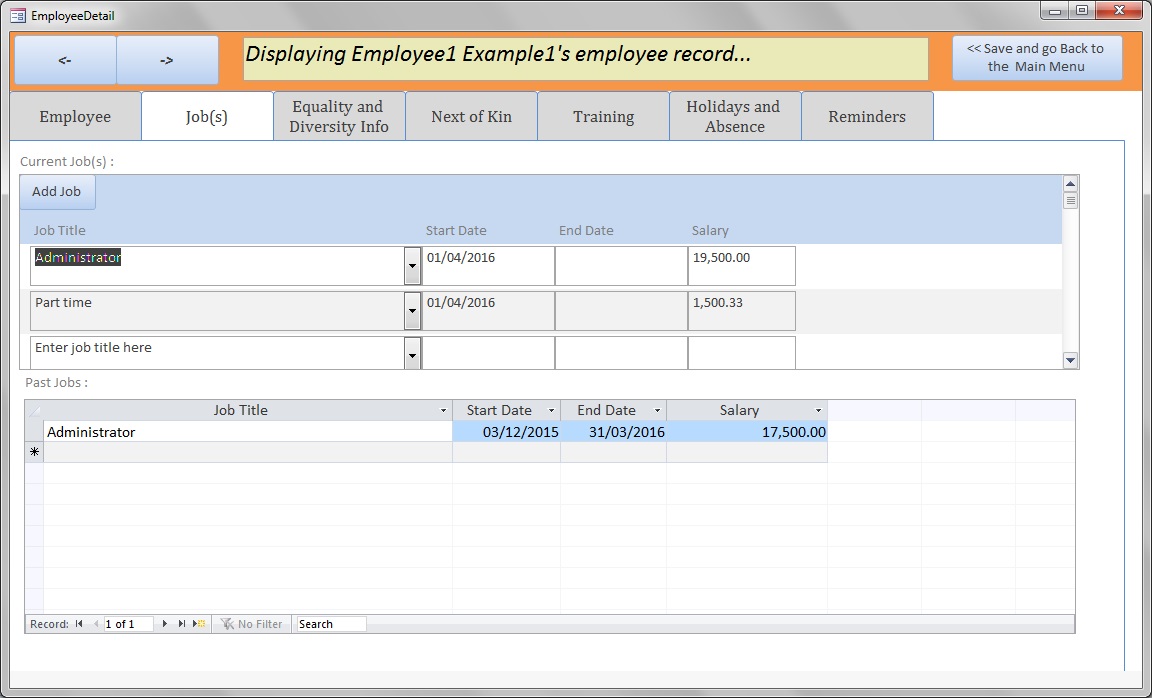This screenshot has height=698, width=1152.
Task: Click the No Filter indicator
Action: click(252, 624)
